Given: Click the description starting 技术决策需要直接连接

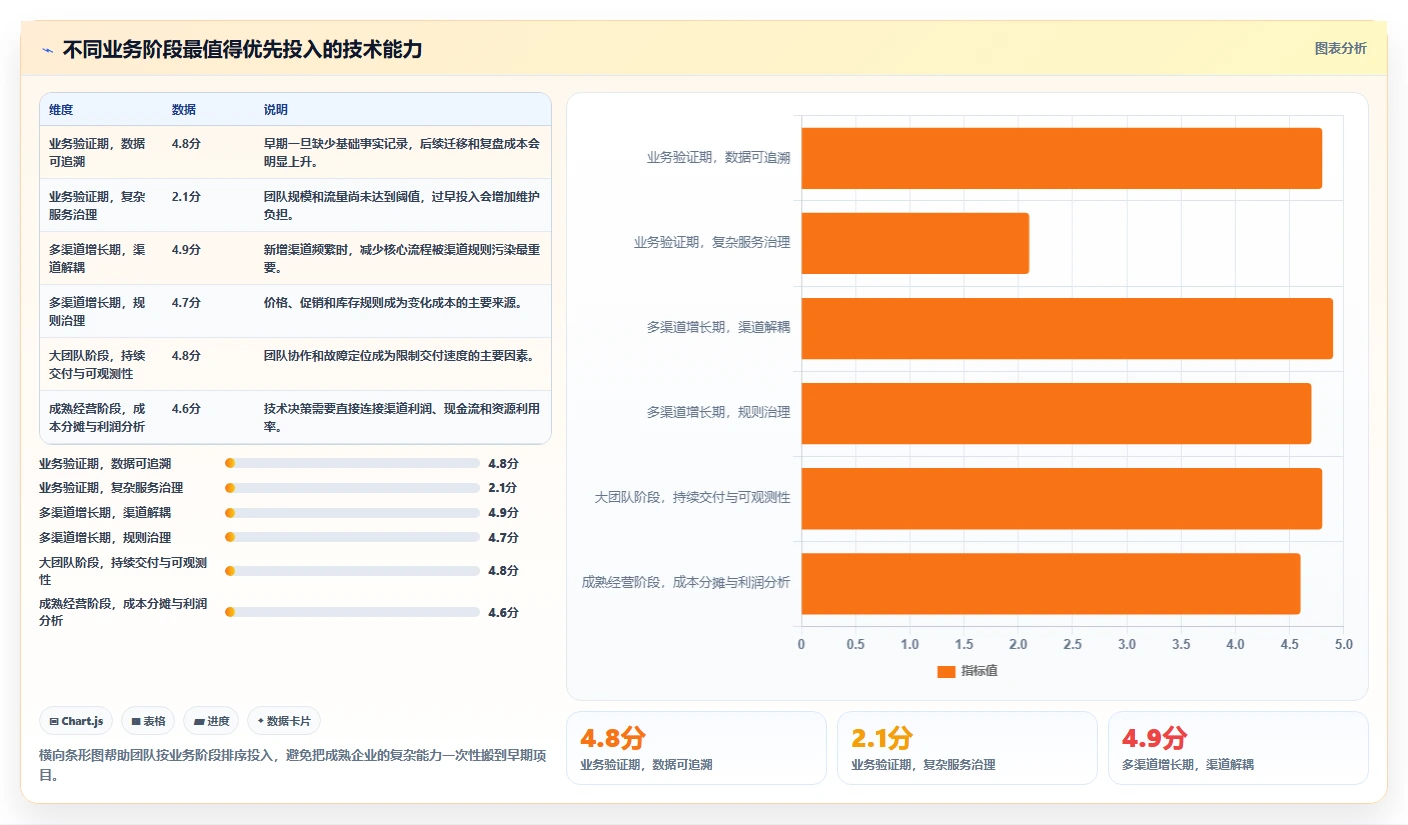Looking at the screenshot, I should tap(402, 417).
